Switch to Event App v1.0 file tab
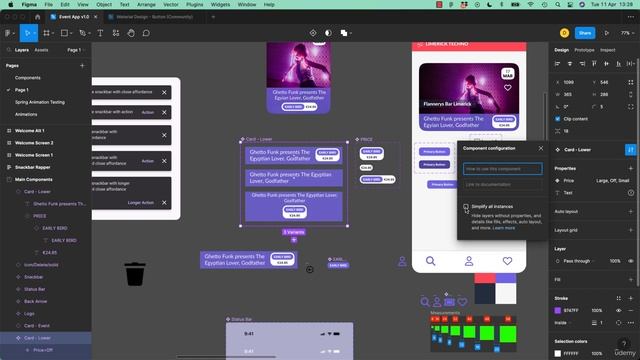 73,17
